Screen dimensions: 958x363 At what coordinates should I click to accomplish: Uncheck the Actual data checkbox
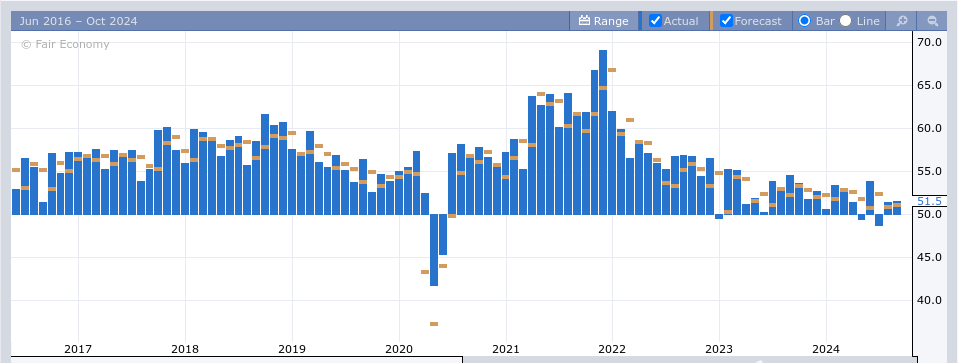coord(656,21)
